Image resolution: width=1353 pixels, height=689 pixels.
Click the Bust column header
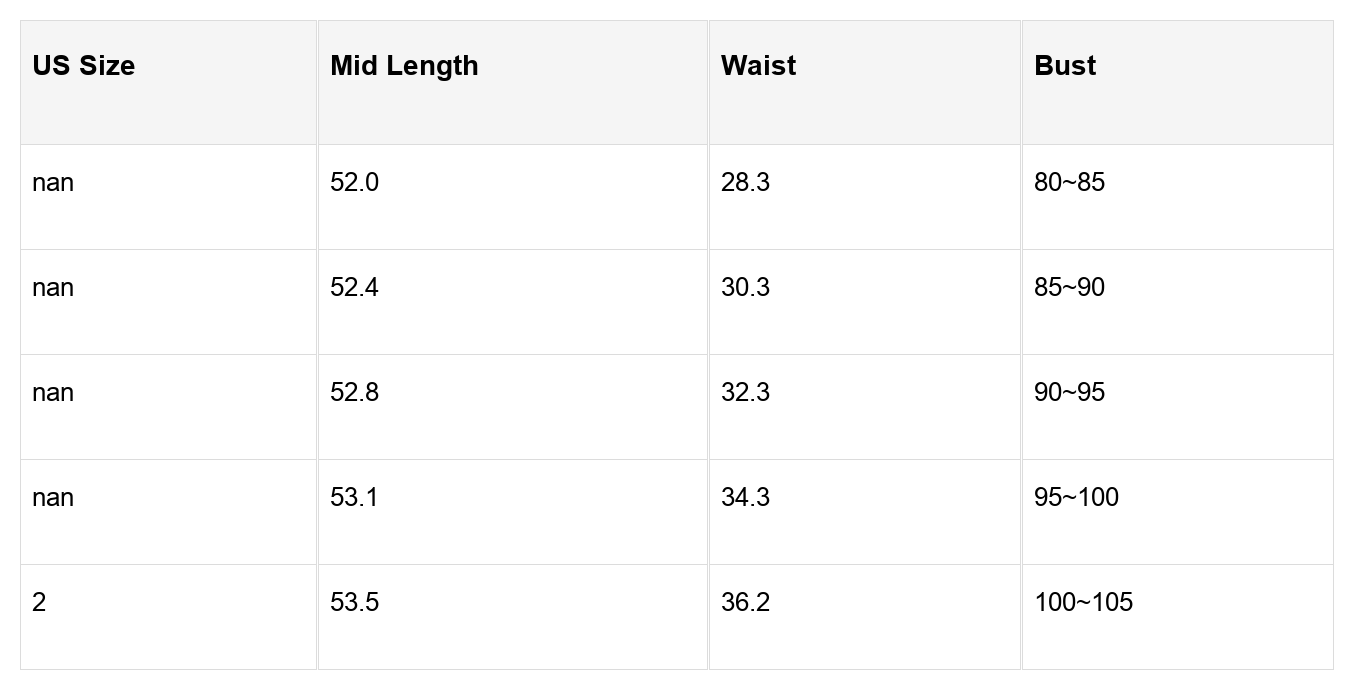tap(1065, 66)
